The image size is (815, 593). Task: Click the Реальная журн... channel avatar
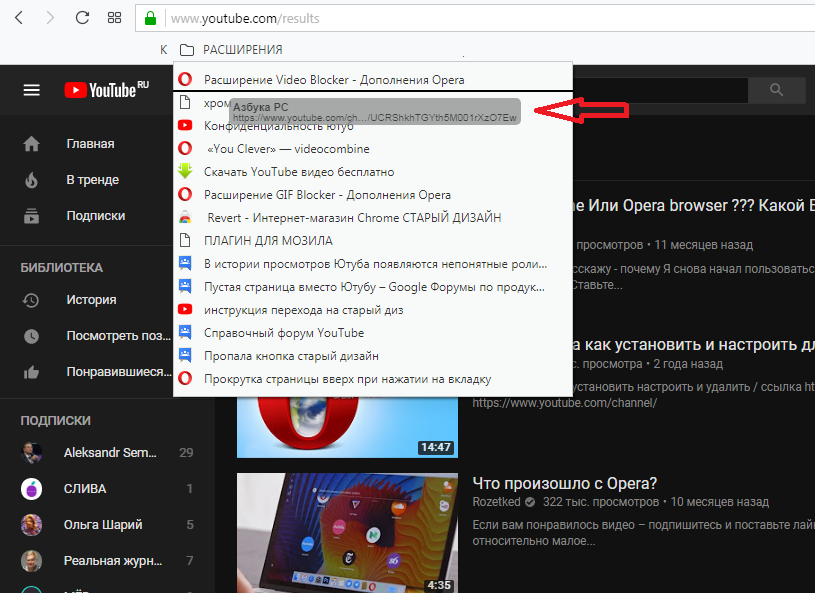click(31, 561)
